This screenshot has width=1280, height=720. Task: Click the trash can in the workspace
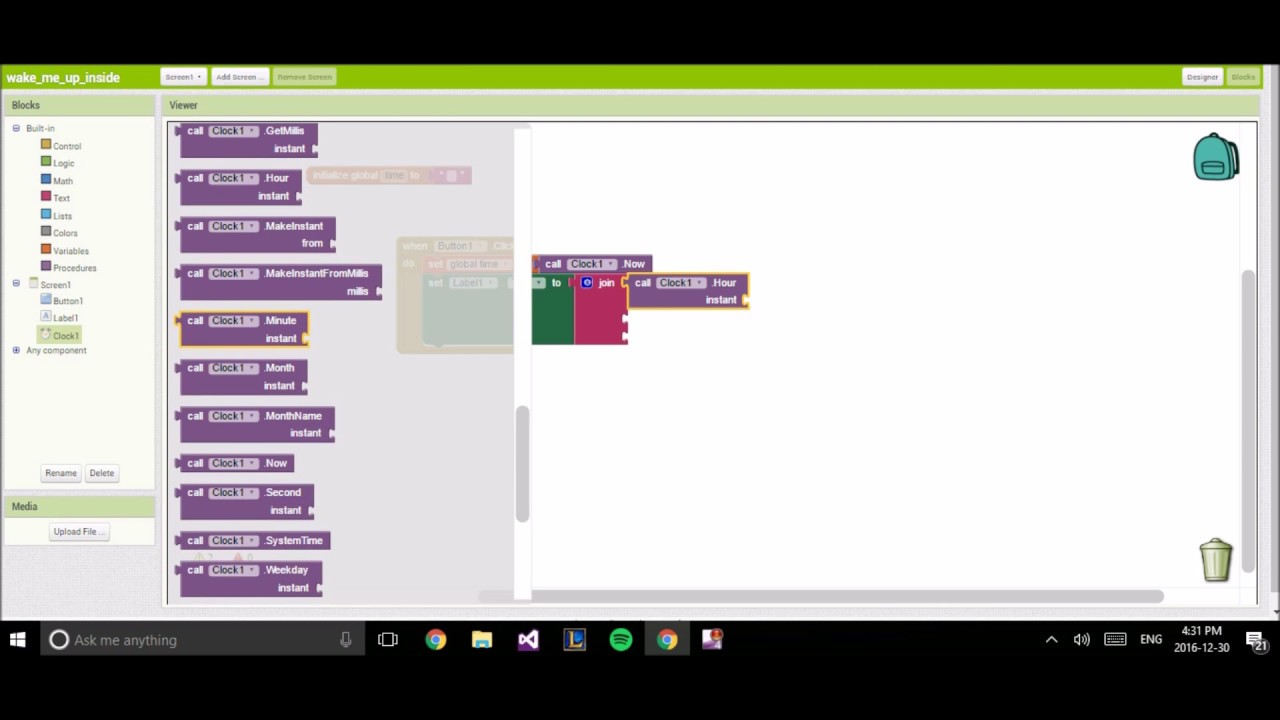tap(1216, 560)
